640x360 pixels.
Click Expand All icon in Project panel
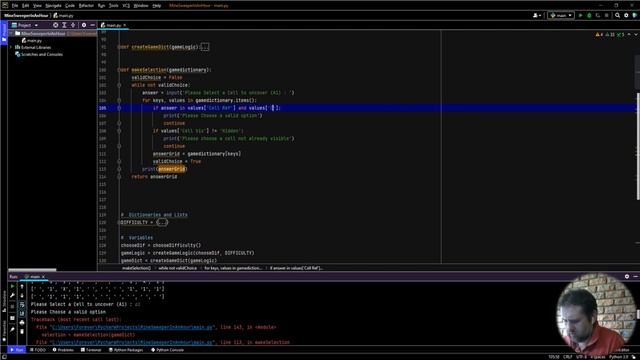pyautogui.click(x=64, y=25)
